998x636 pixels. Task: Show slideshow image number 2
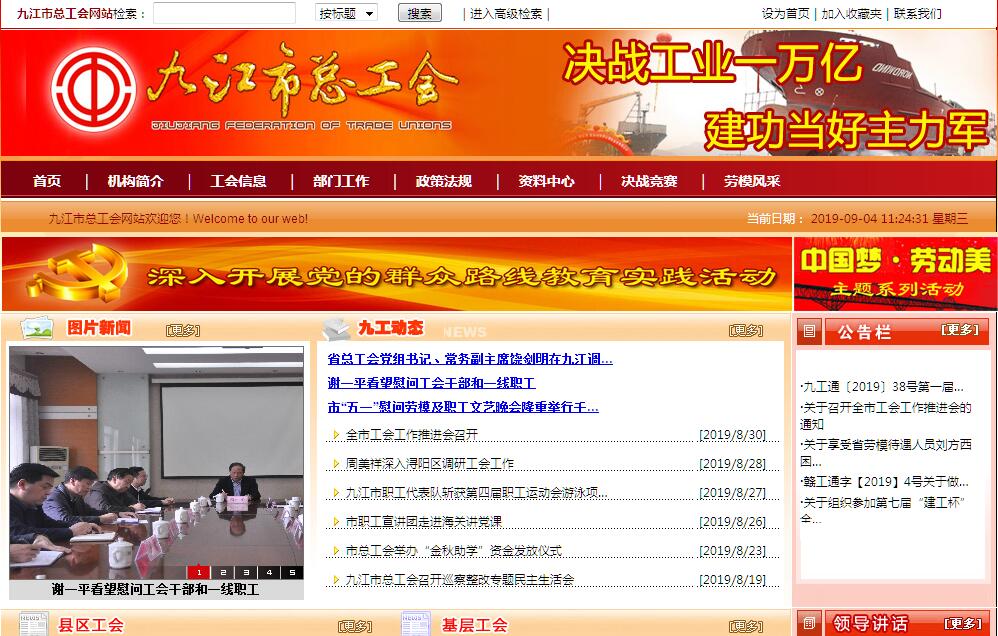[x=221, y=572]
